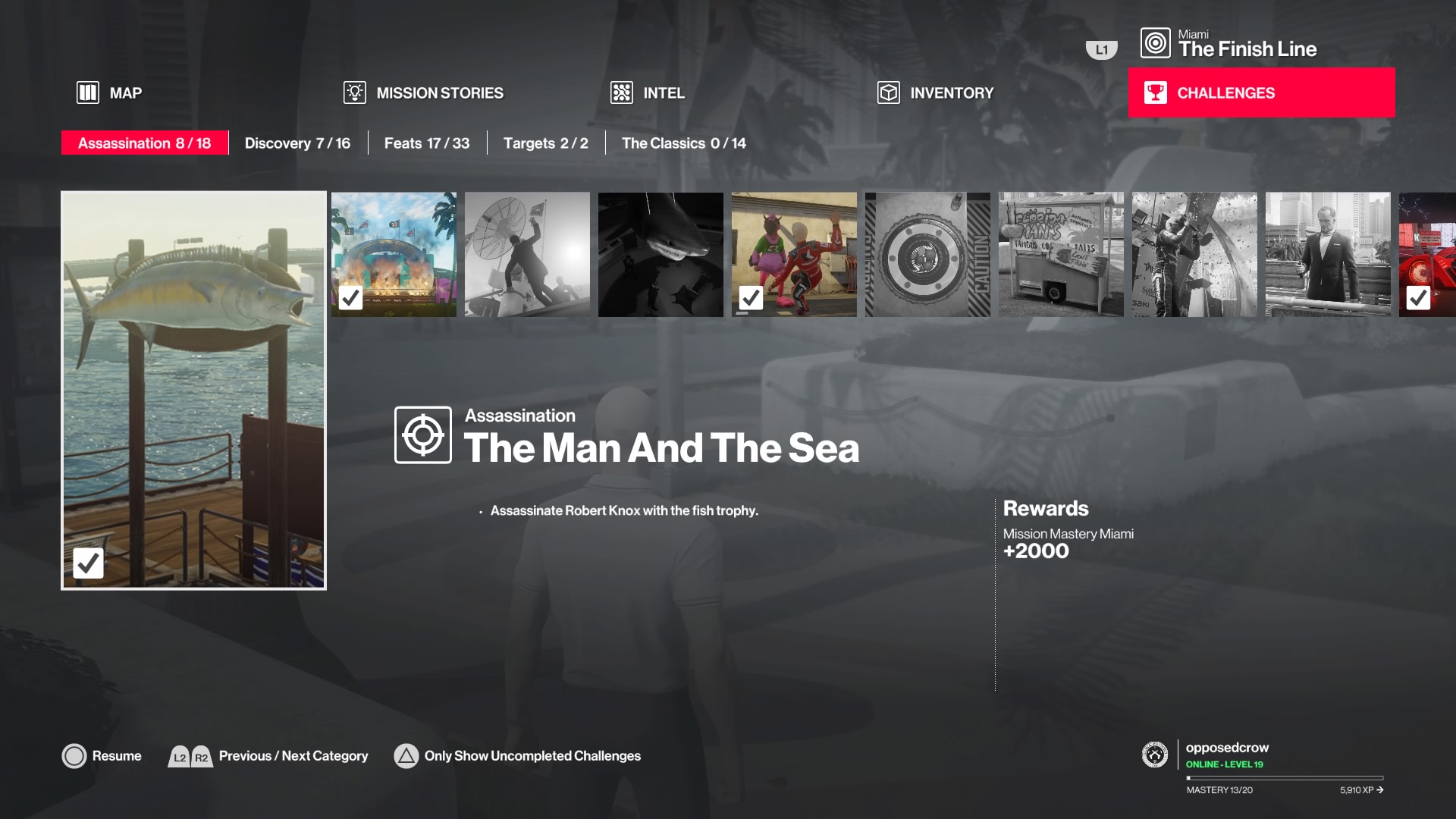Click Resume button

(x=102, y=756)
